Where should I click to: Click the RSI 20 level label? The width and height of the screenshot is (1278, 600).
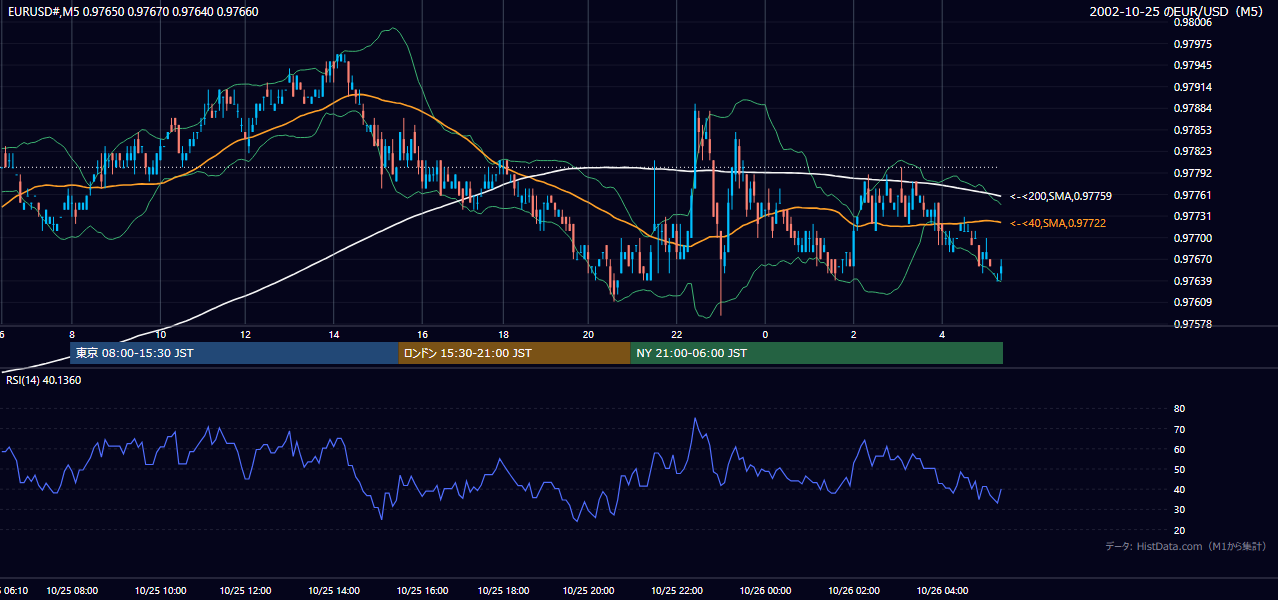coord(1179,530)
